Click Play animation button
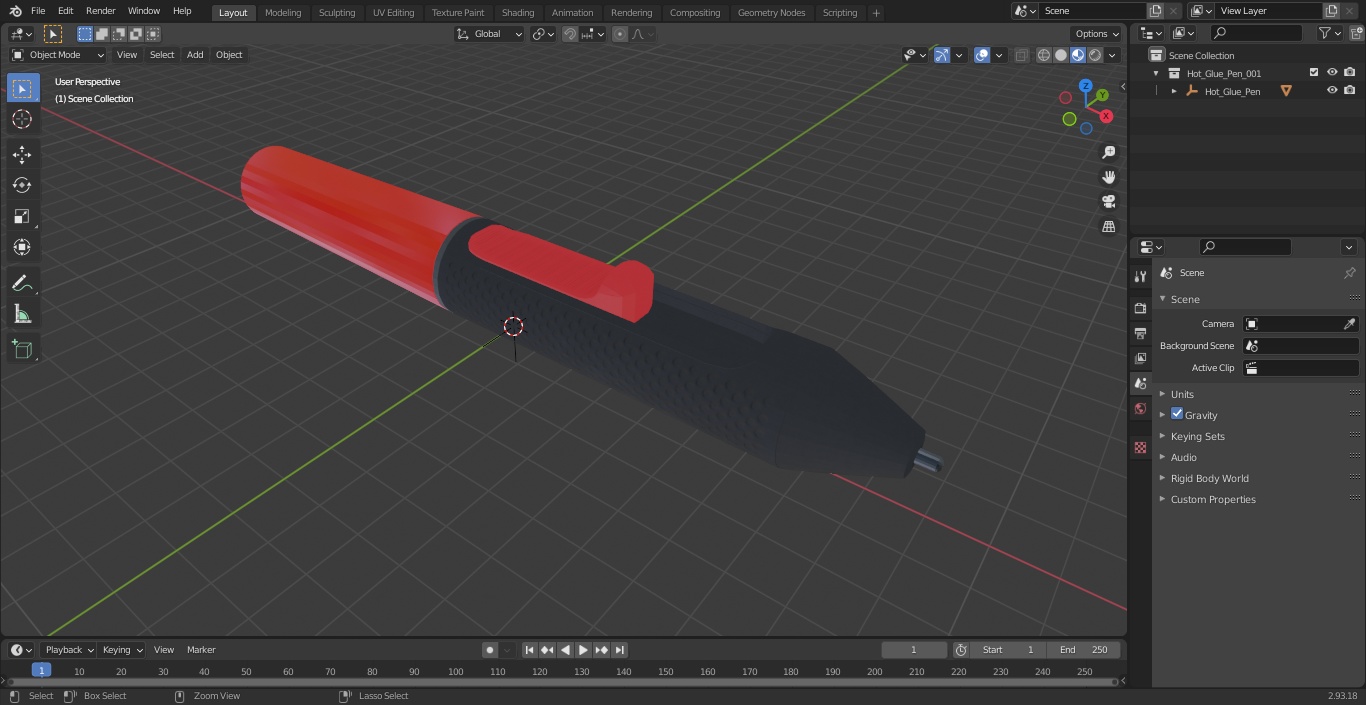Viewport: 1366px width, 705px height. coord(584,650)
